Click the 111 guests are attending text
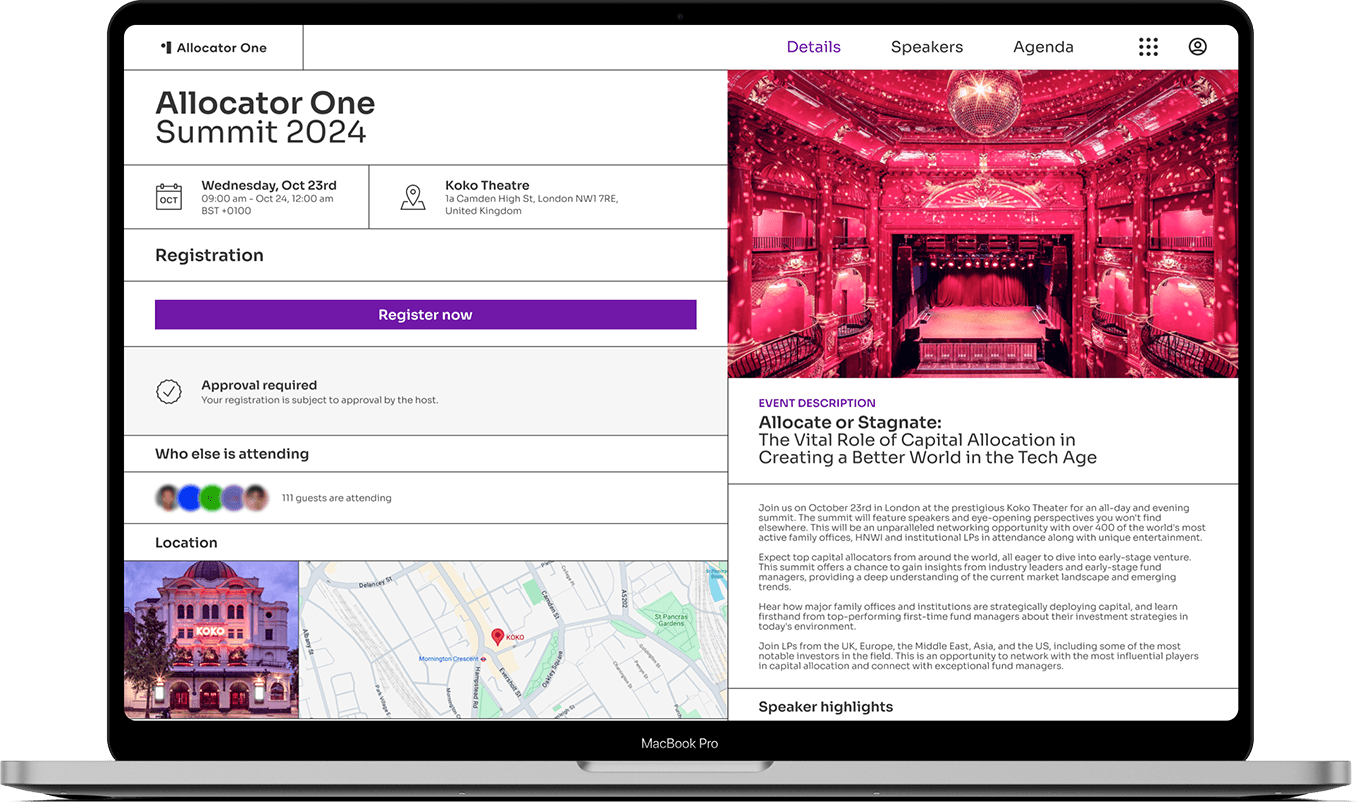The width and height of the screenshot is (1364, 802). (x=337, y=498)
